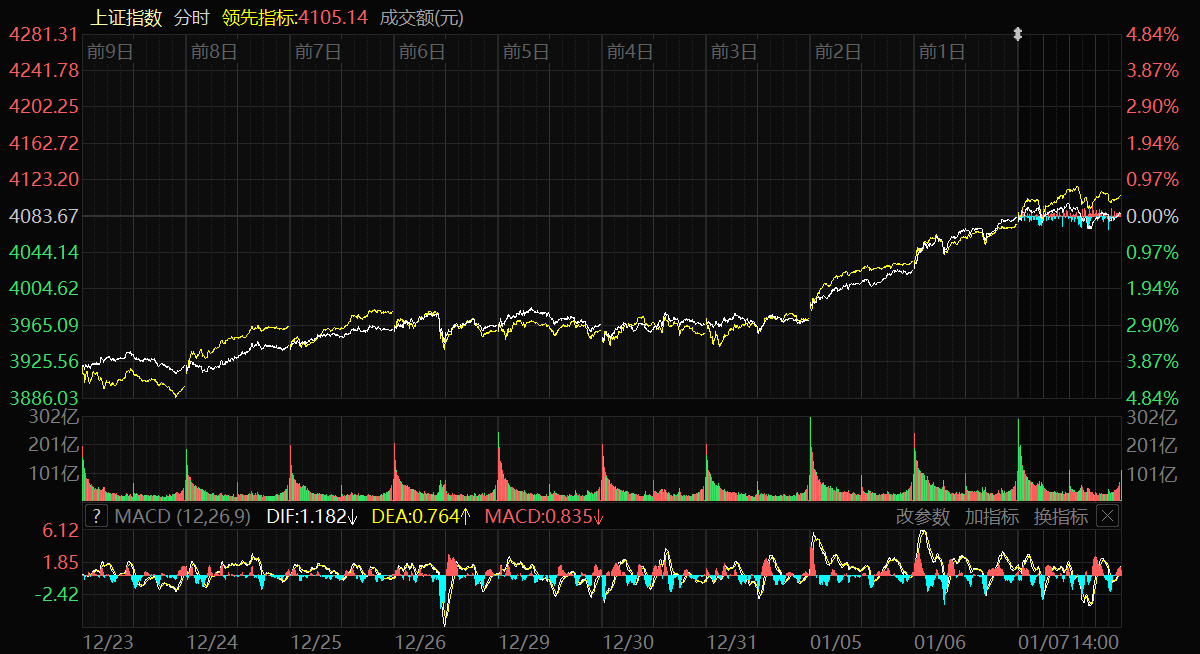Open 改参数 to modify parameters
Image resolution: width=1200 pixels, height=654 pixels.
pos(922,517)
